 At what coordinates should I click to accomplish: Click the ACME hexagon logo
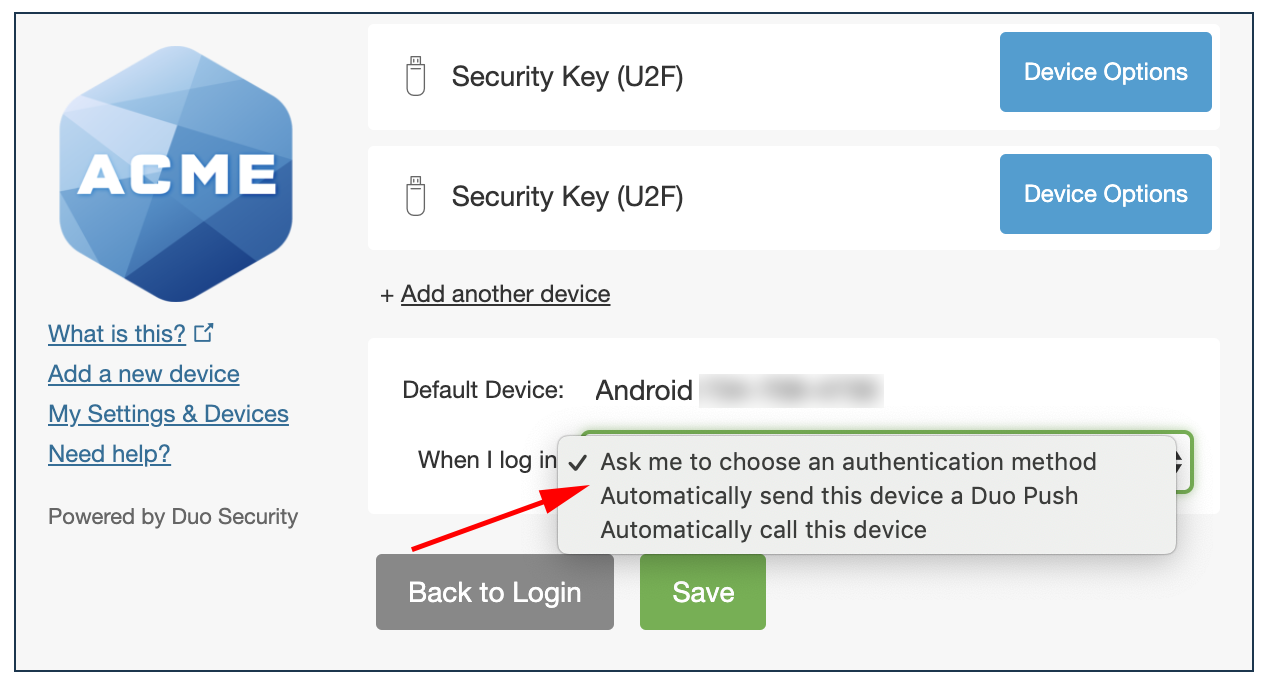176,174
